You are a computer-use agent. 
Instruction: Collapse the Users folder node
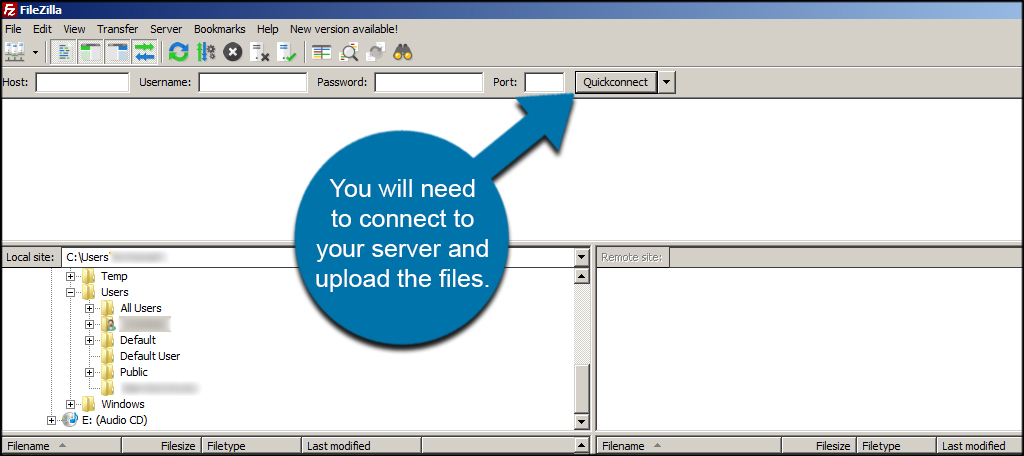pyautogui.click(x=71, y=293)
